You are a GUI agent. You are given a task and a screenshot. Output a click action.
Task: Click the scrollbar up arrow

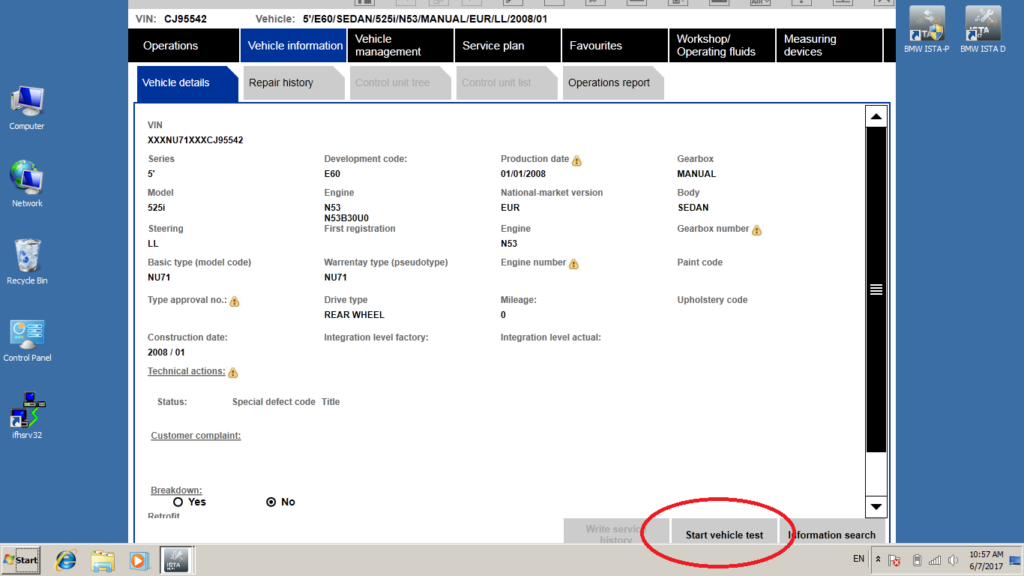(876, 117)
